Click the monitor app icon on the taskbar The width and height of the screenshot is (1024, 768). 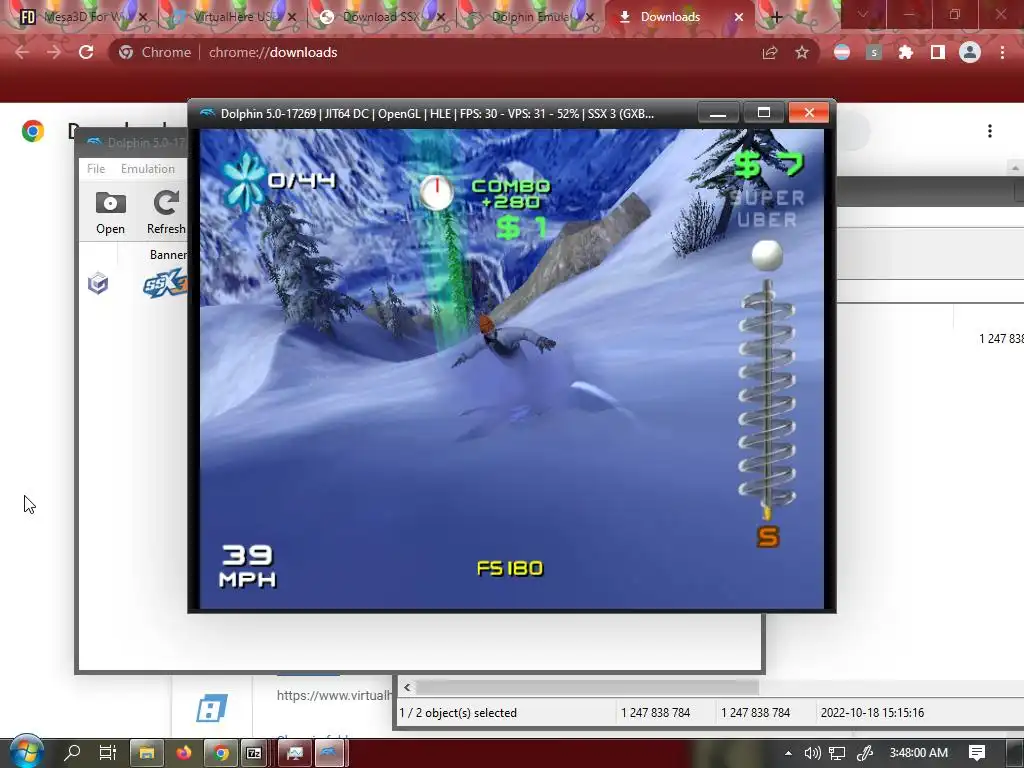pos(295,753)
